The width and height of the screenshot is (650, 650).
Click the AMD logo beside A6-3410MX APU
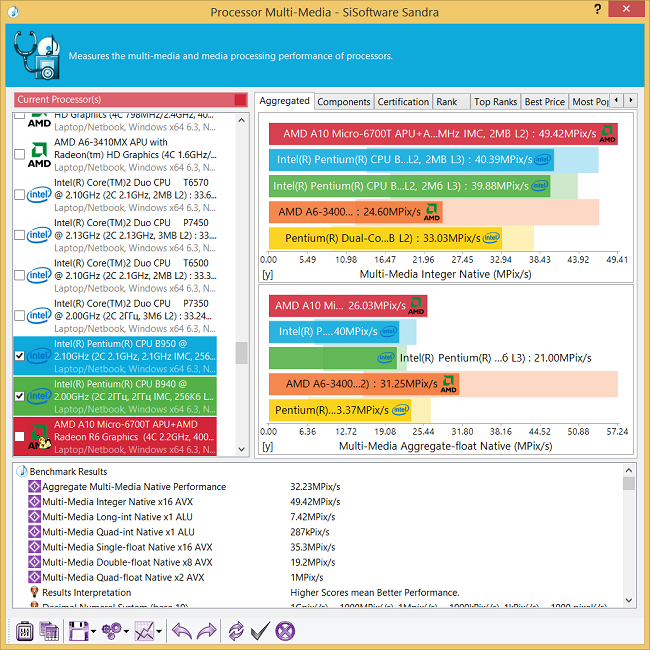pos(39,155)
